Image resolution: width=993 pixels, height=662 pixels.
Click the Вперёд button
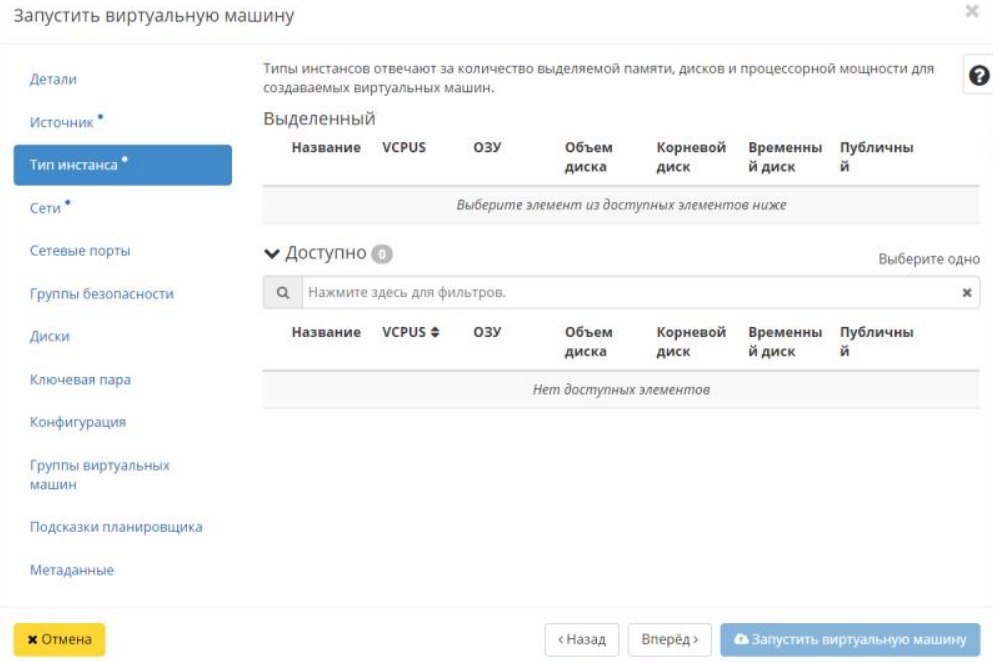click(x=670, y=640)
